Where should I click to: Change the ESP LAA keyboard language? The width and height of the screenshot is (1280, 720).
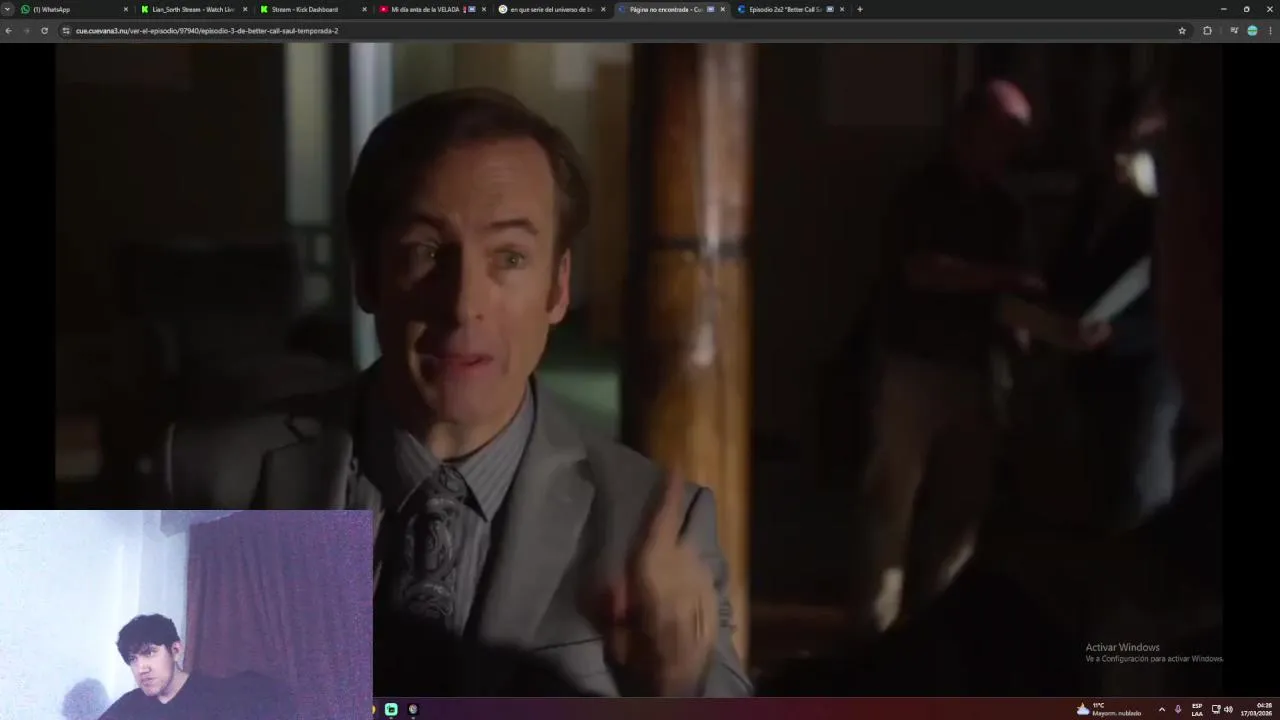pos(1197,709)
